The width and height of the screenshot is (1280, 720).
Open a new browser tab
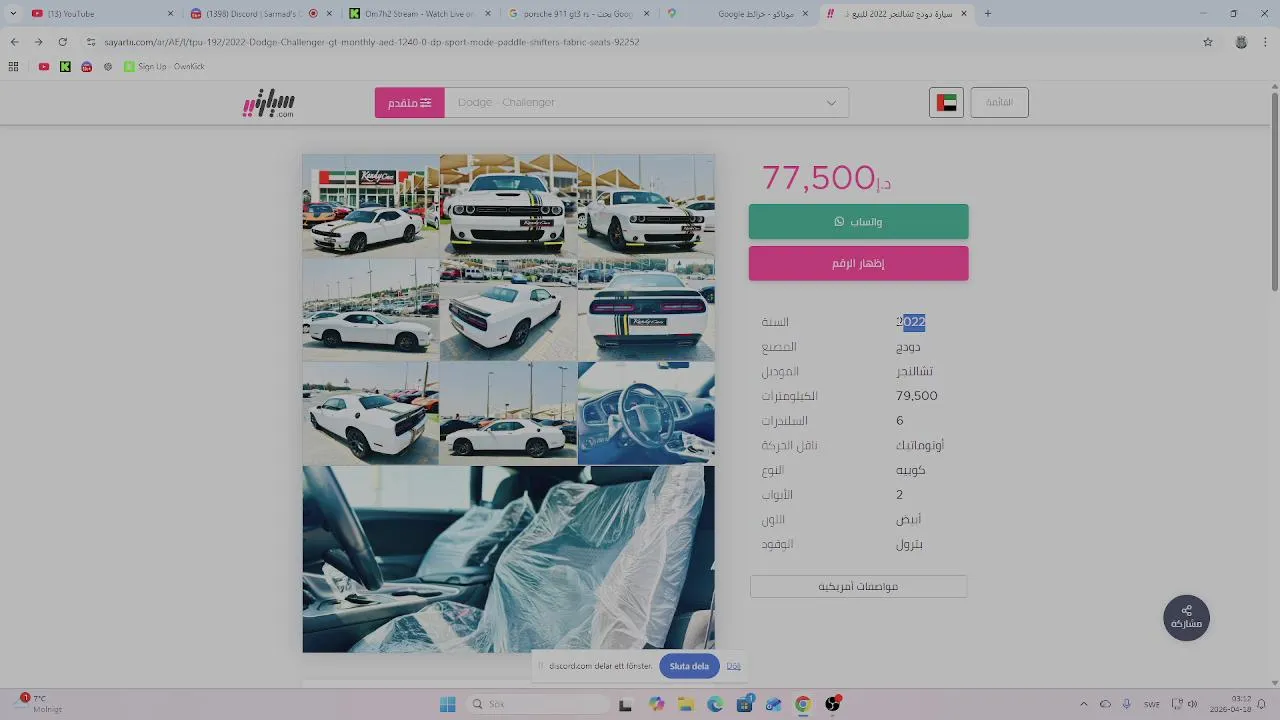point(988,14)
